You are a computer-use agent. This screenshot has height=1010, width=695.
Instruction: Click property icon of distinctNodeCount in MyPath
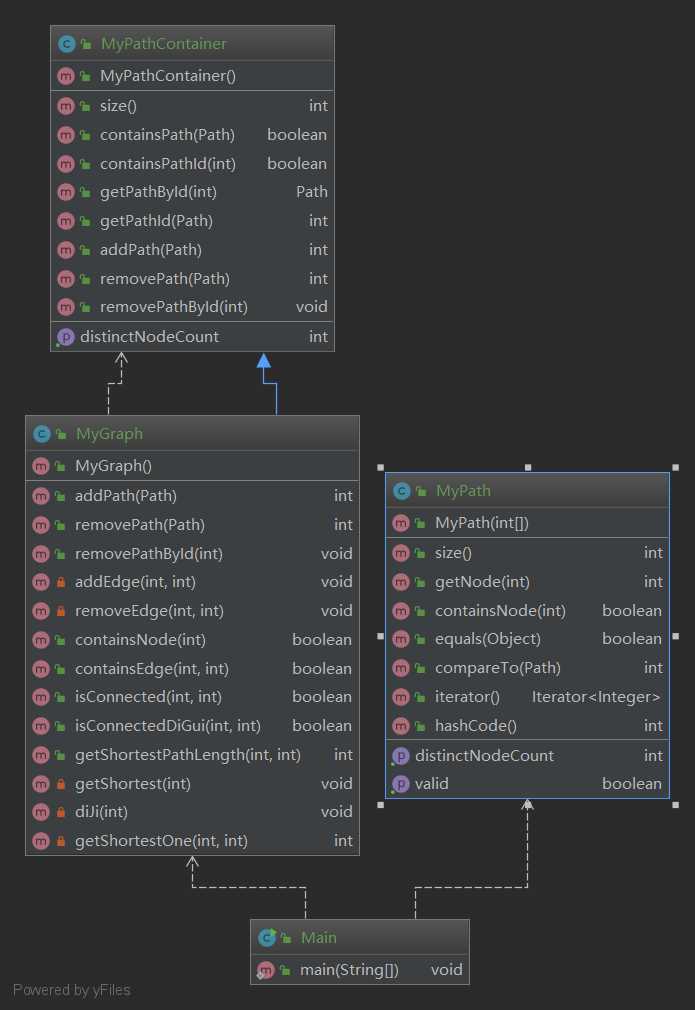[x=401, y=756]
